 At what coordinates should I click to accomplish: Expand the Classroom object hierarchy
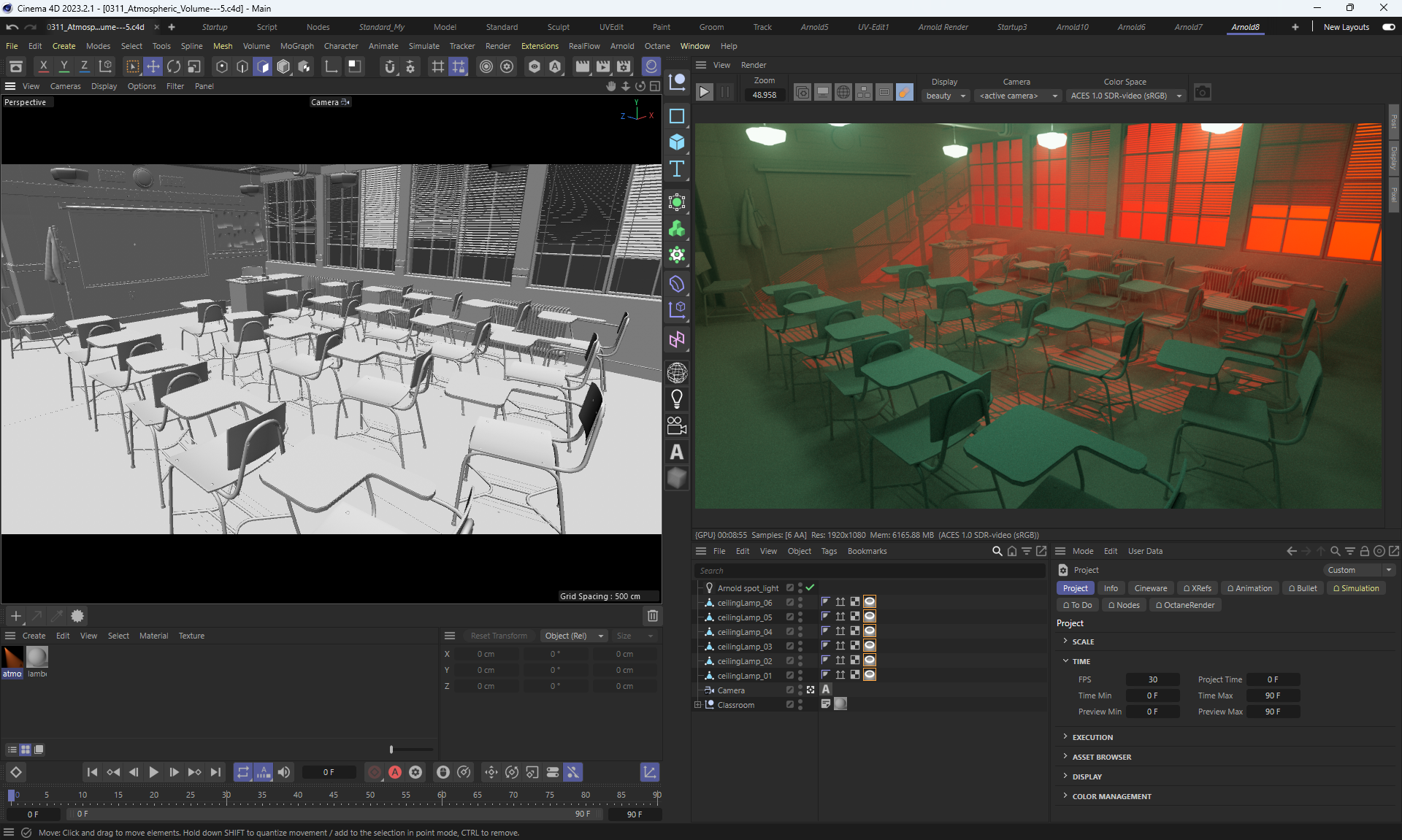(x=697, y=705)
